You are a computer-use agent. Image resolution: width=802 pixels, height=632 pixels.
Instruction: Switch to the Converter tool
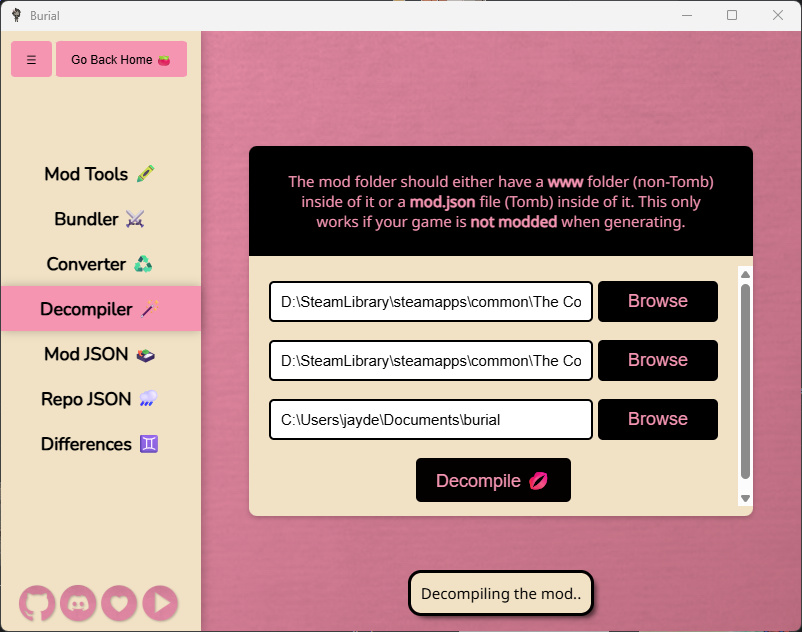100,264
